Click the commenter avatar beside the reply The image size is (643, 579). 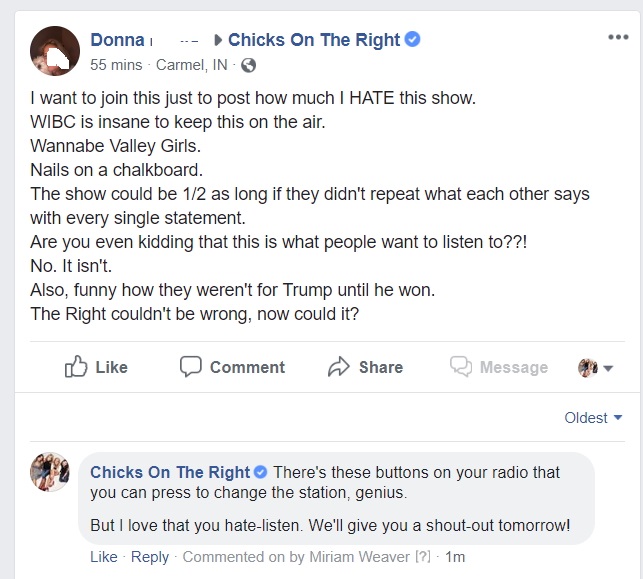coord(50,472)
